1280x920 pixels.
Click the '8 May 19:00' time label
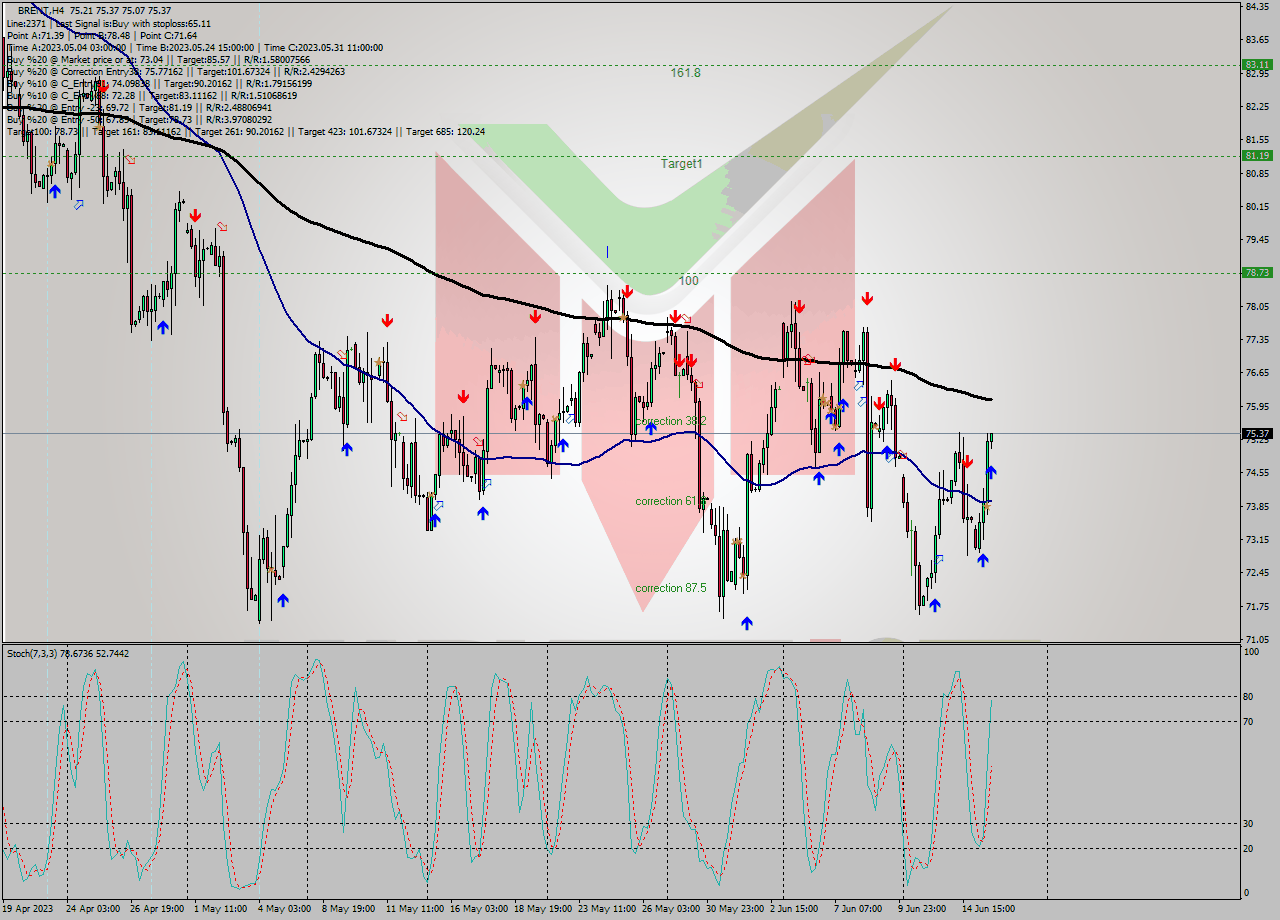coord(348,909)
